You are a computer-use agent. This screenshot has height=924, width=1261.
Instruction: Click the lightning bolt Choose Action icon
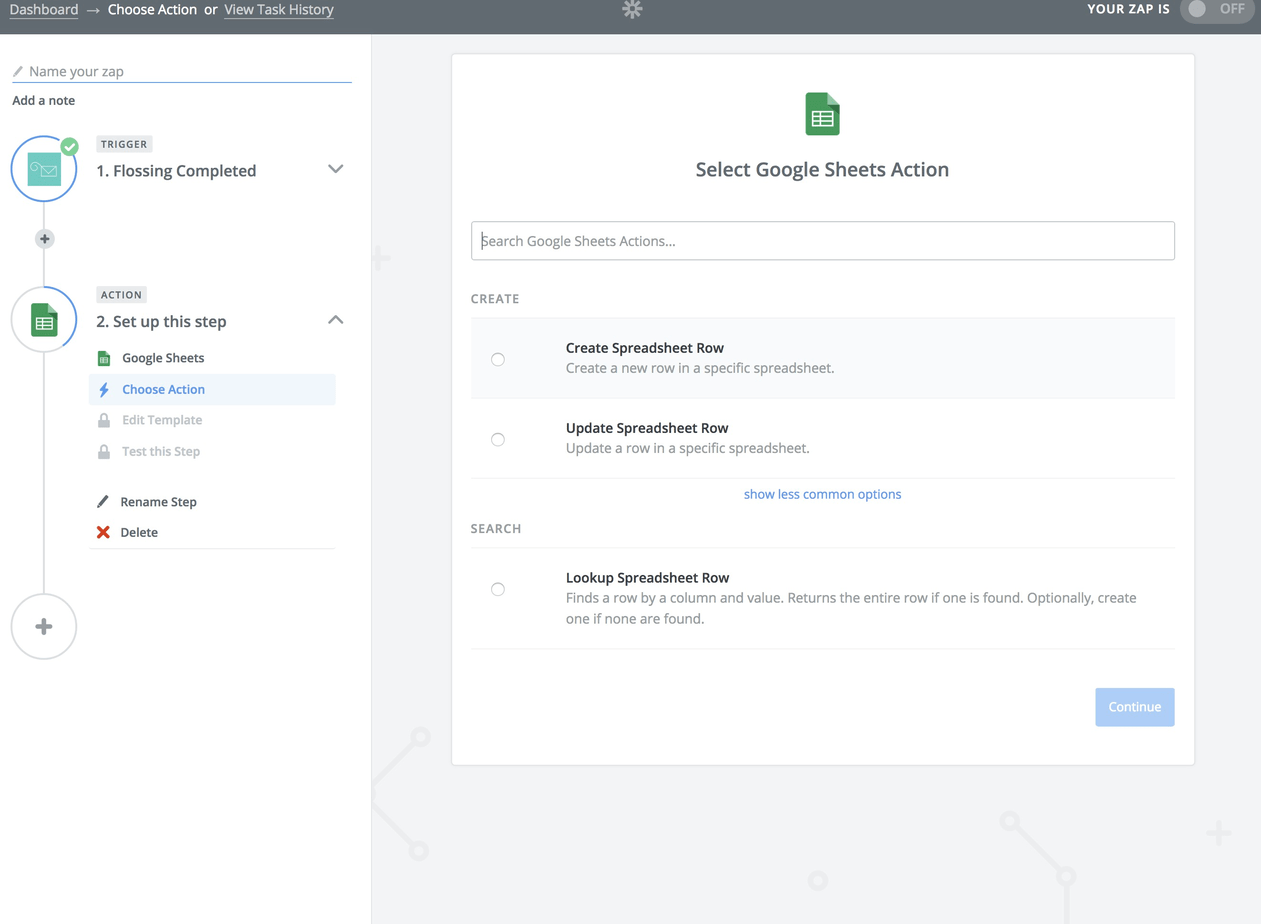[x=104, y=389]
